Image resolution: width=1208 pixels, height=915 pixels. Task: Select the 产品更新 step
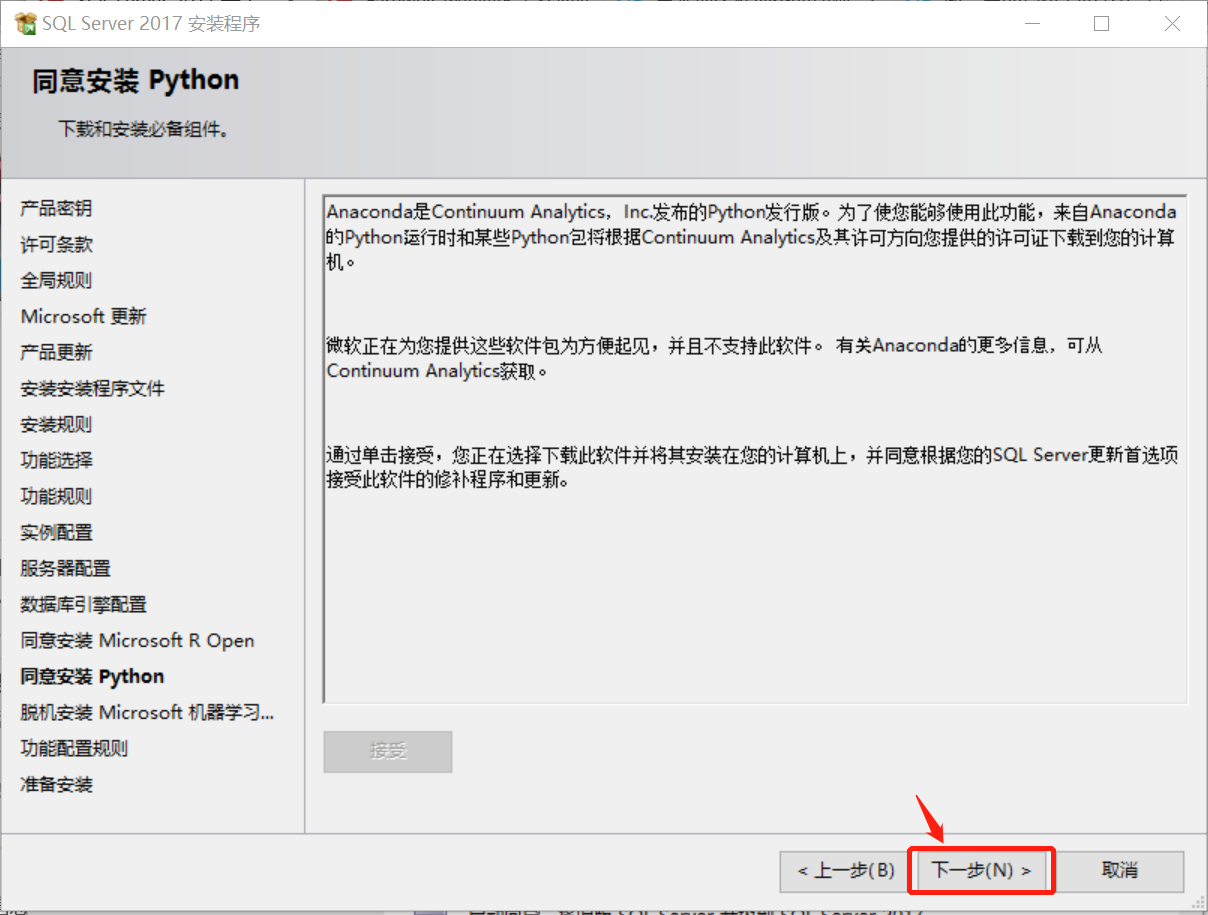tap(56, 352)
